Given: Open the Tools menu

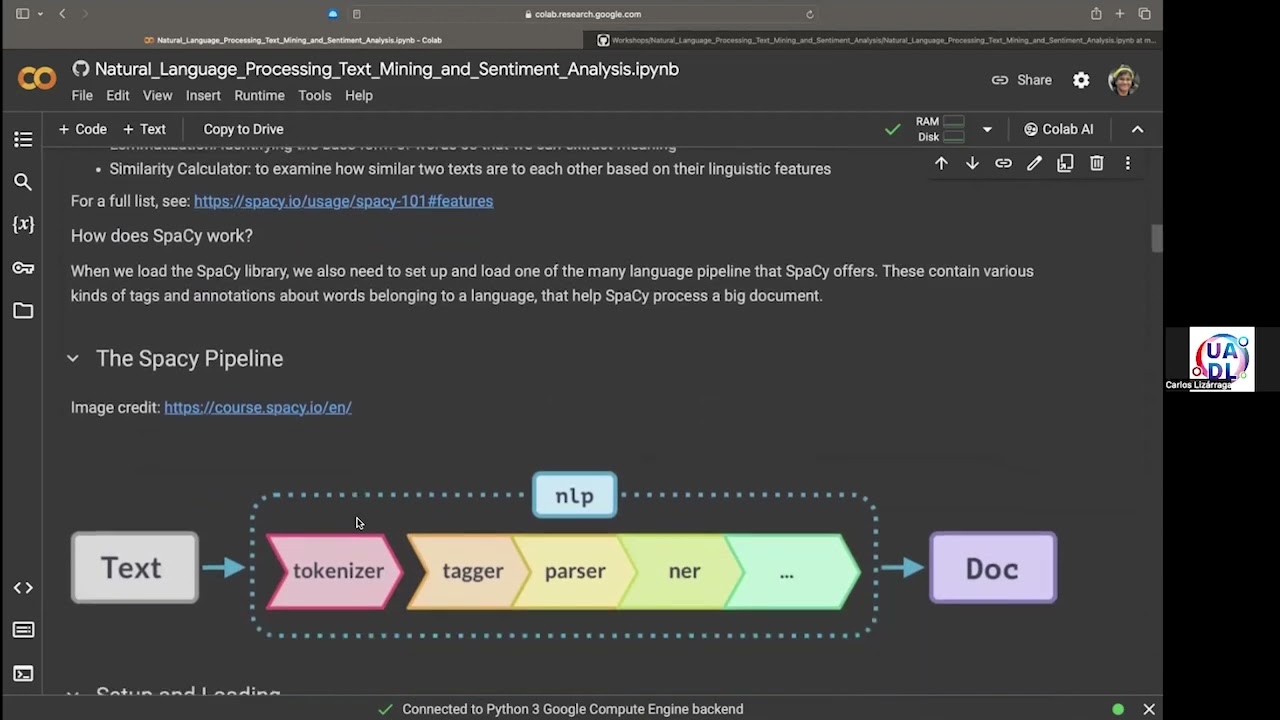Looking at the screenshot, I should (x=314, y=96).
